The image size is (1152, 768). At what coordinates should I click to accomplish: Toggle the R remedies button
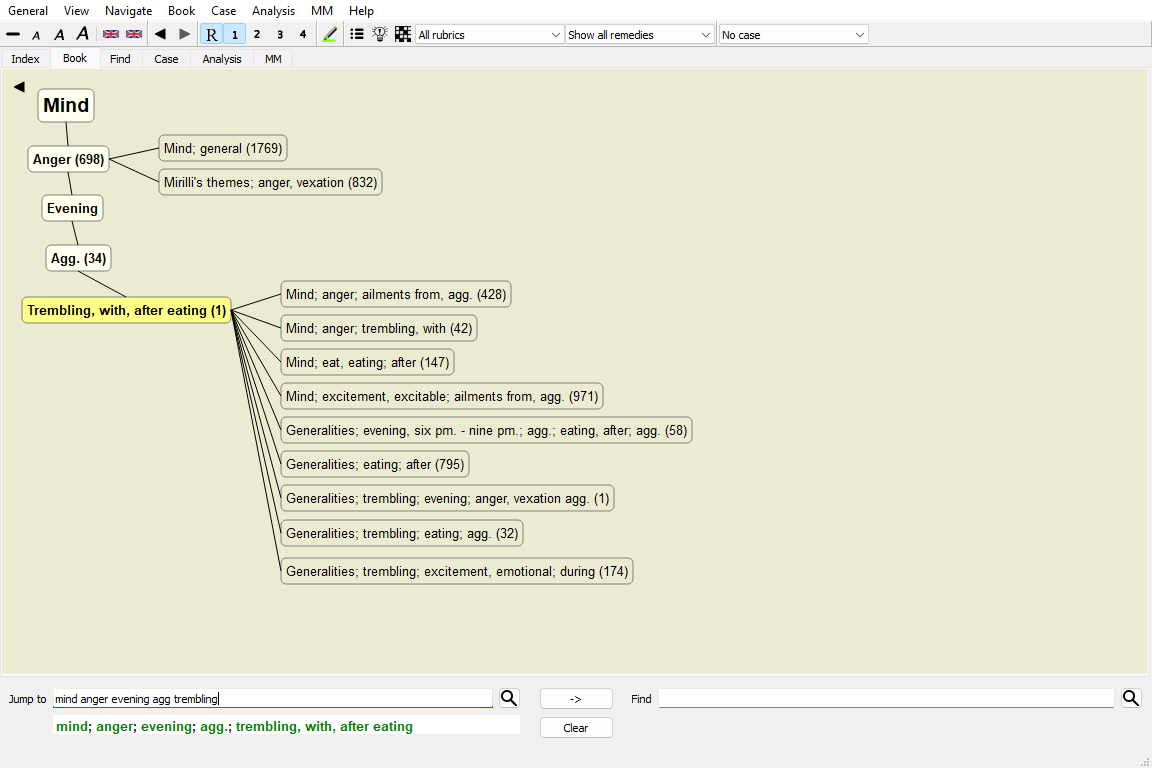point(212,35)
